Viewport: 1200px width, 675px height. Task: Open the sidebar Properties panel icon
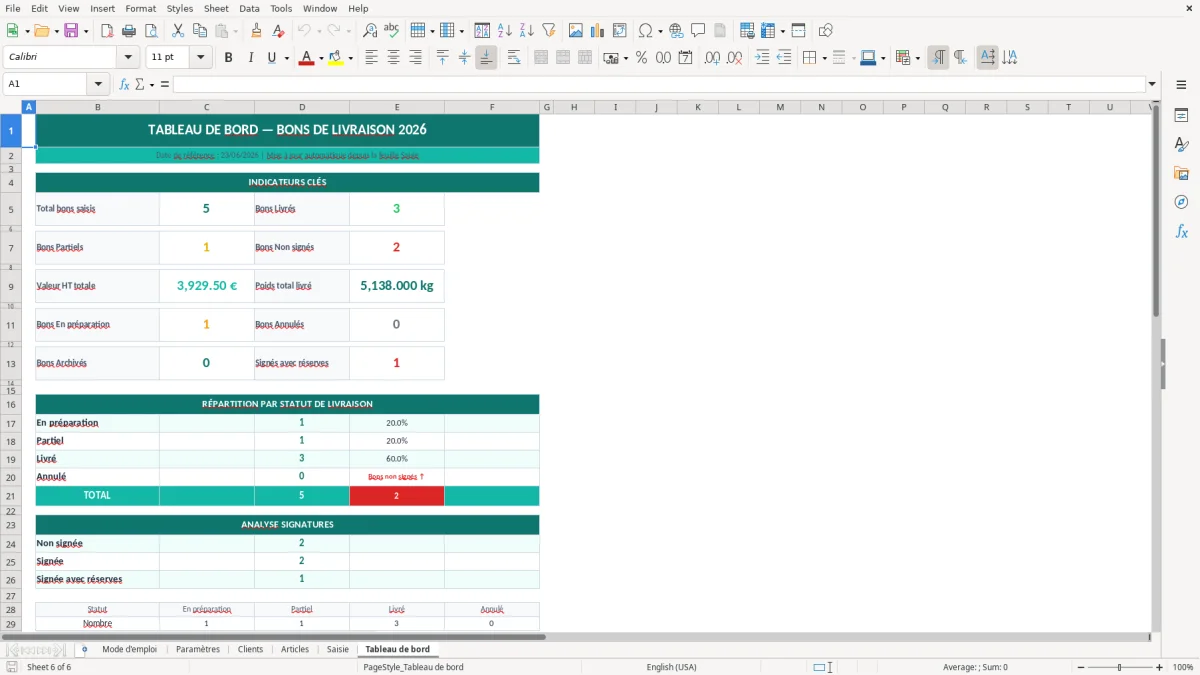click(x=1181, y=116)
